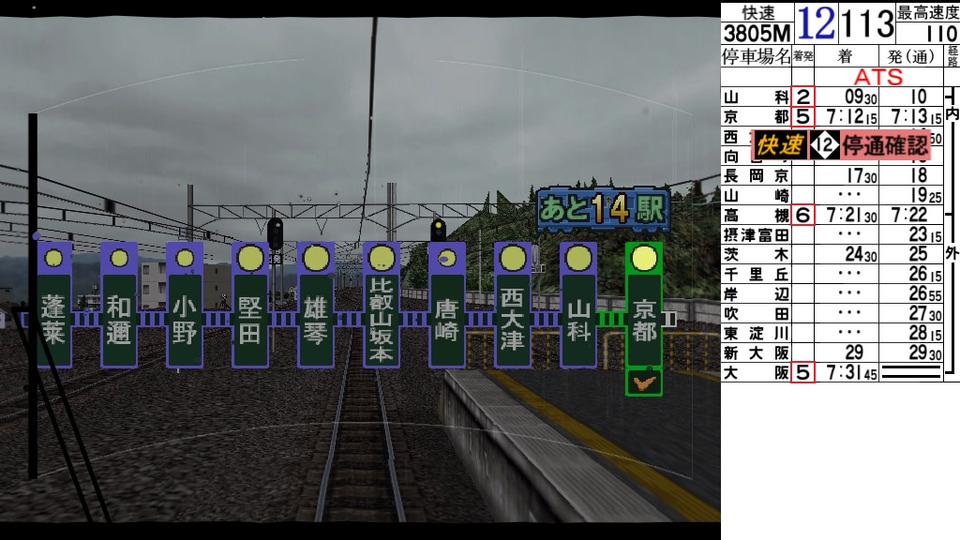Click train number 3805M
This screenshot has width=960, height=540.
point(757,33)
